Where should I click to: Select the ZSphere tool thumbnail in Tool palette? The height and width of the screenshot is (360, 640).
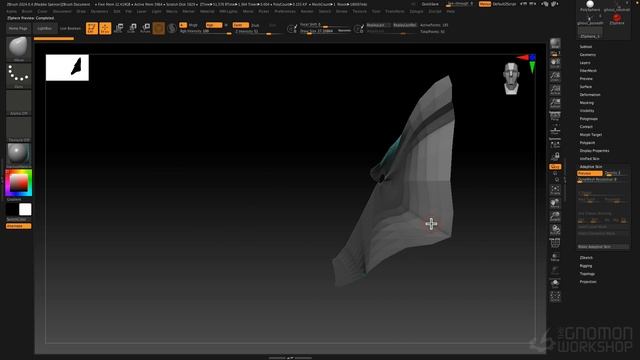616,19
